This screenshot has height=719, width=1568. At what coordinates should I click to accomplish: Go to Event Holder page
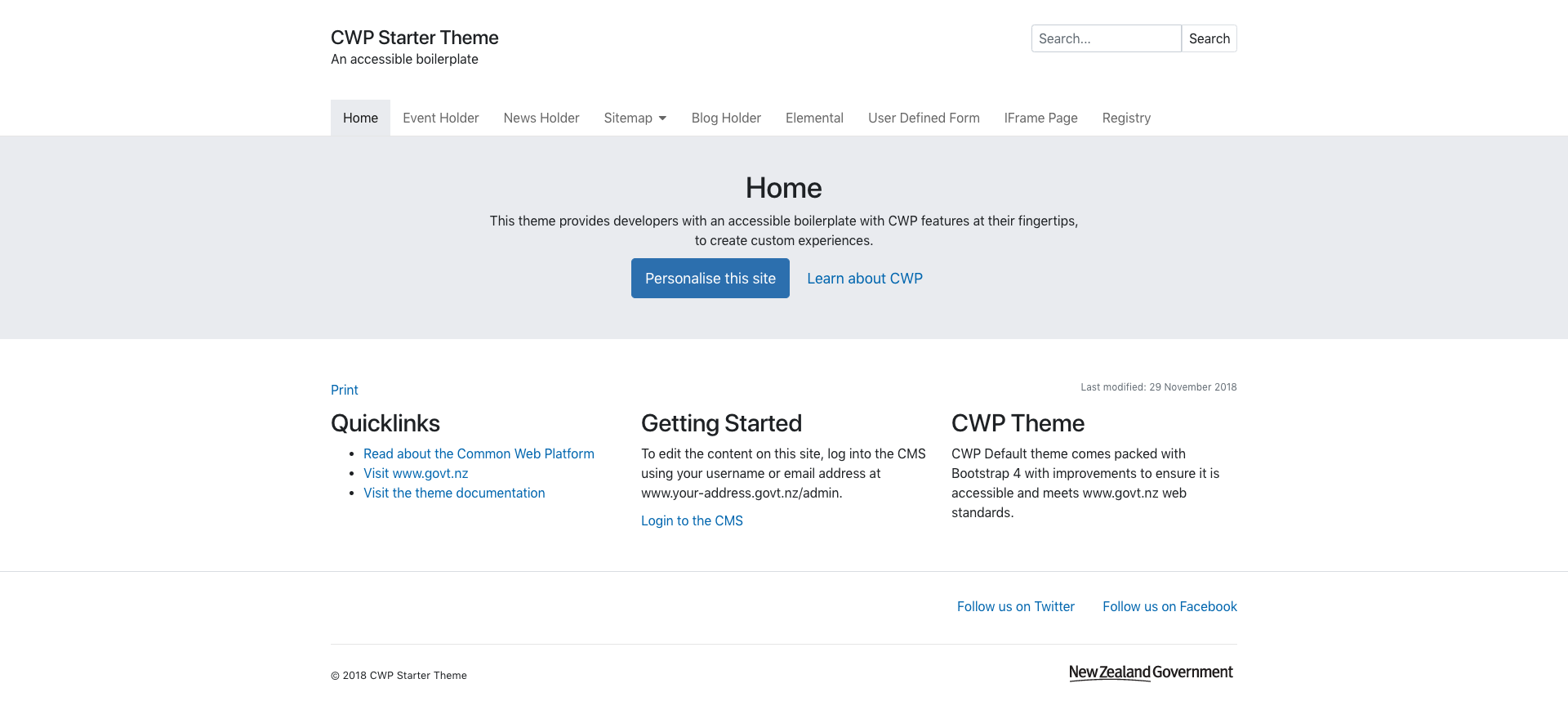[441, 118]
